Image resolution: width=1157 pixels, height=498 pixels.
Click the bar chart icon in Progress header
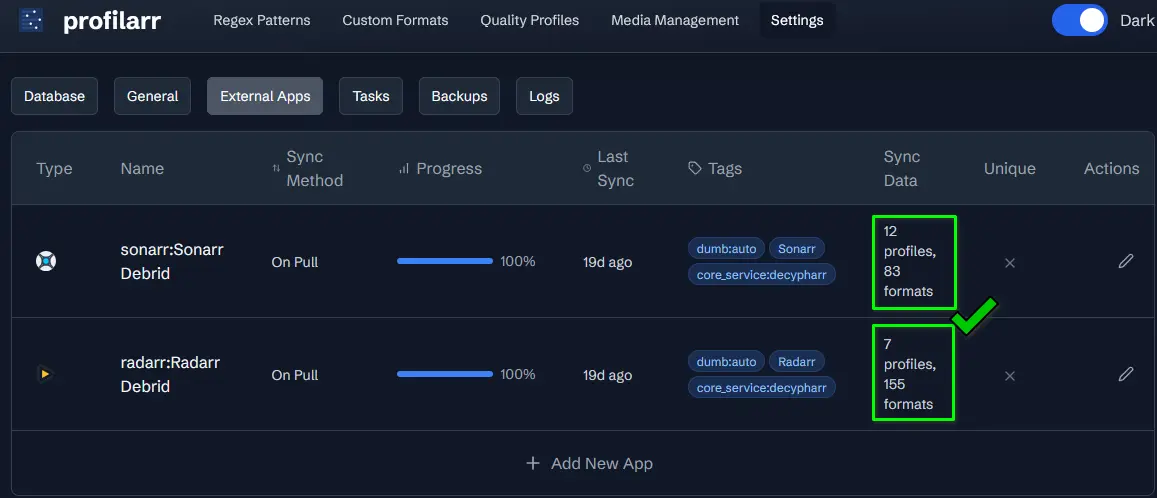[x=404, y=169]
